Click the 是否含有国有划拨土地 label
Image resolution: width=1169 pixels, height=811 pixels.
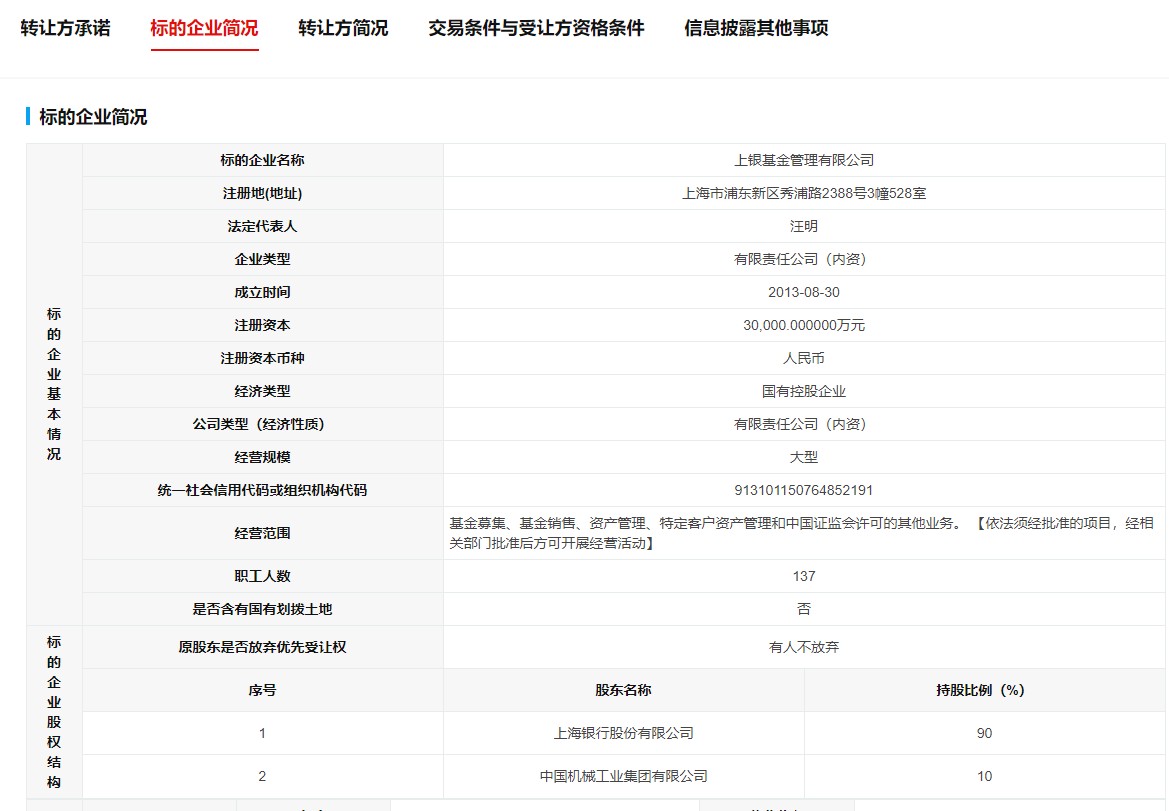[262, 609]
